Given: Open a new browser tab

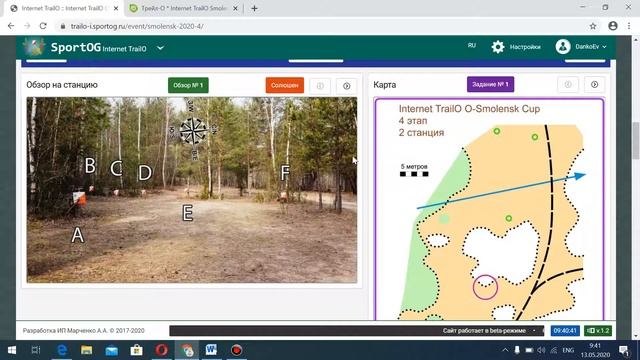Looking at the screenshot, I should pos(254,8).
